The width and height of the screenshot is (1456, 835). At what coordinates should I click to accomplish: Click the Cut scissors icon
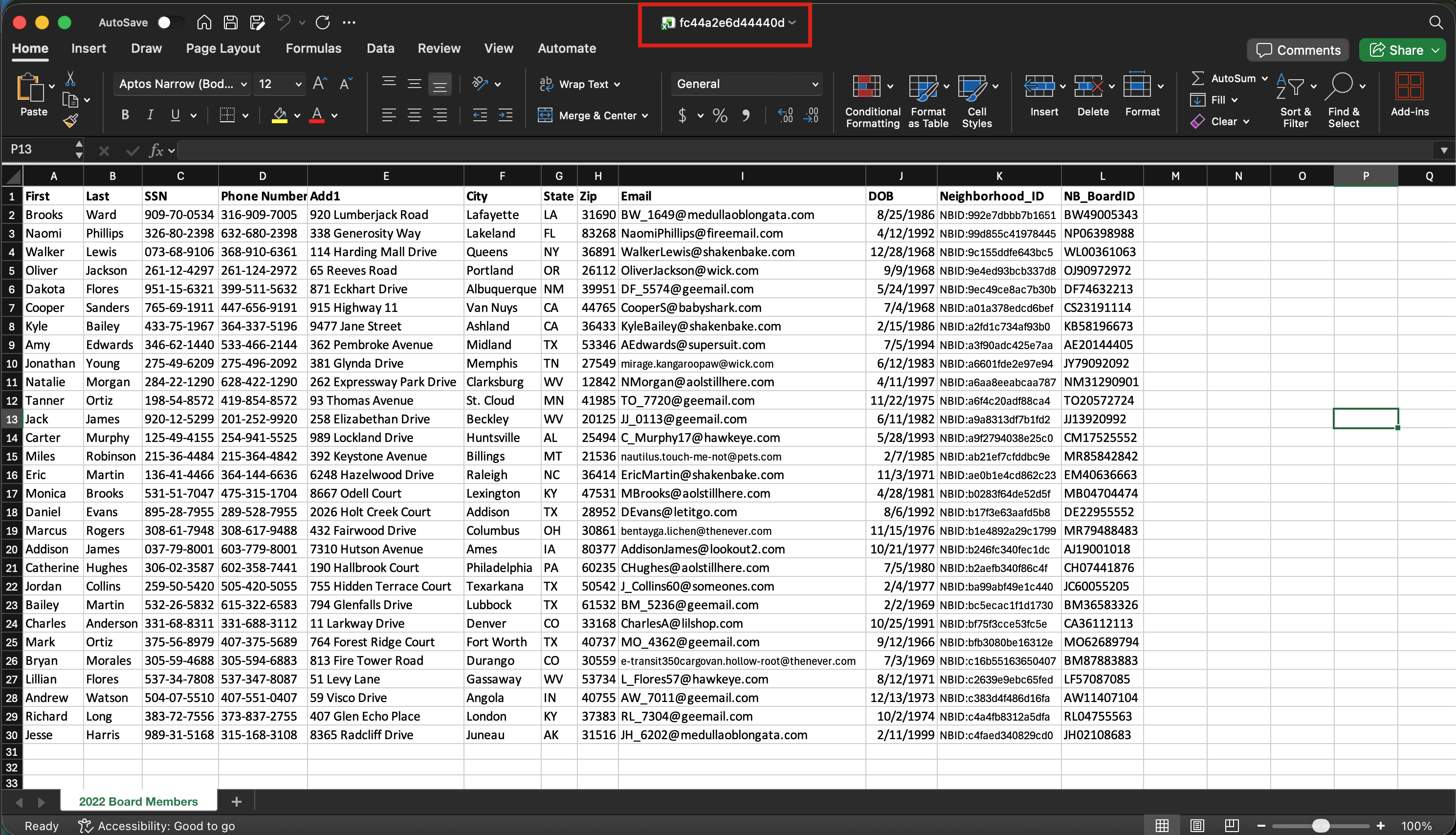pos(70,79)
